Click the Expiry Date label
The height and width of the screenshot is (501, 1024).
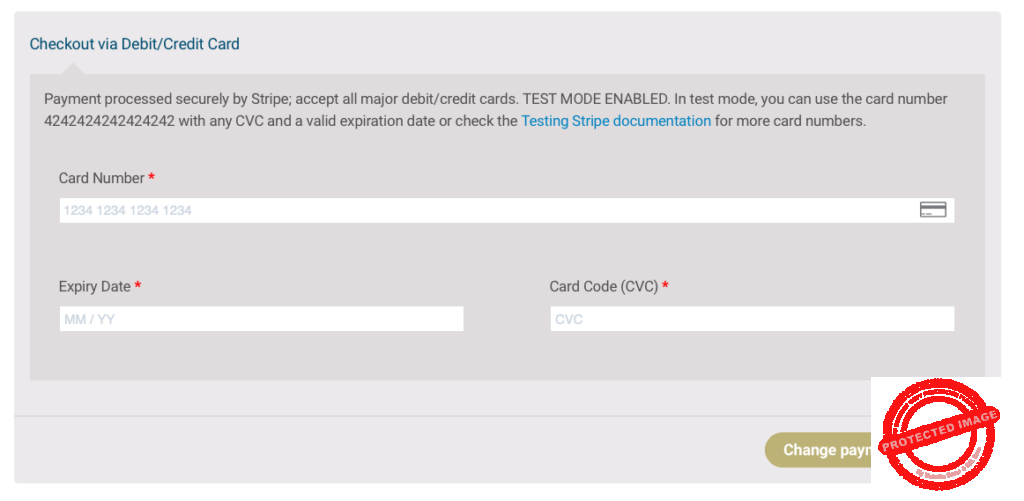point(95,287)
